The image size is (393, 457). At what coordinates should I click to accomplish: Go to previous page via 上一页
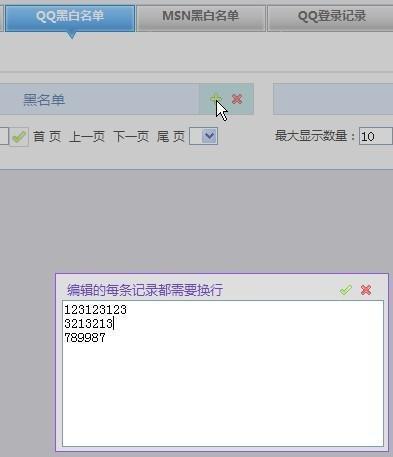pyautogui.click(x=87, y=137)
